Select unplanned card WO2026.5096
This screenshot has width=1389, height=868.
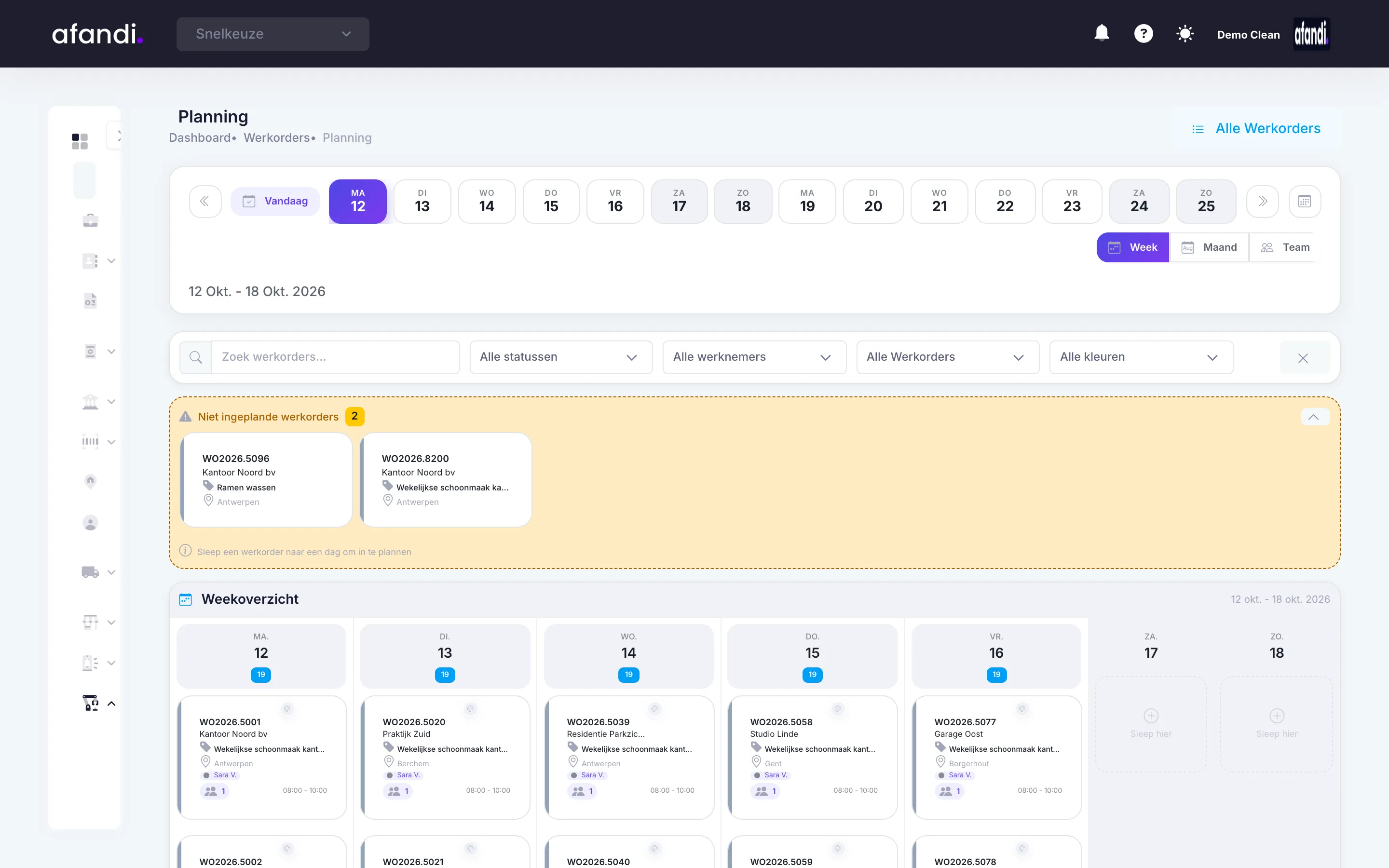(x=266, y=480)
